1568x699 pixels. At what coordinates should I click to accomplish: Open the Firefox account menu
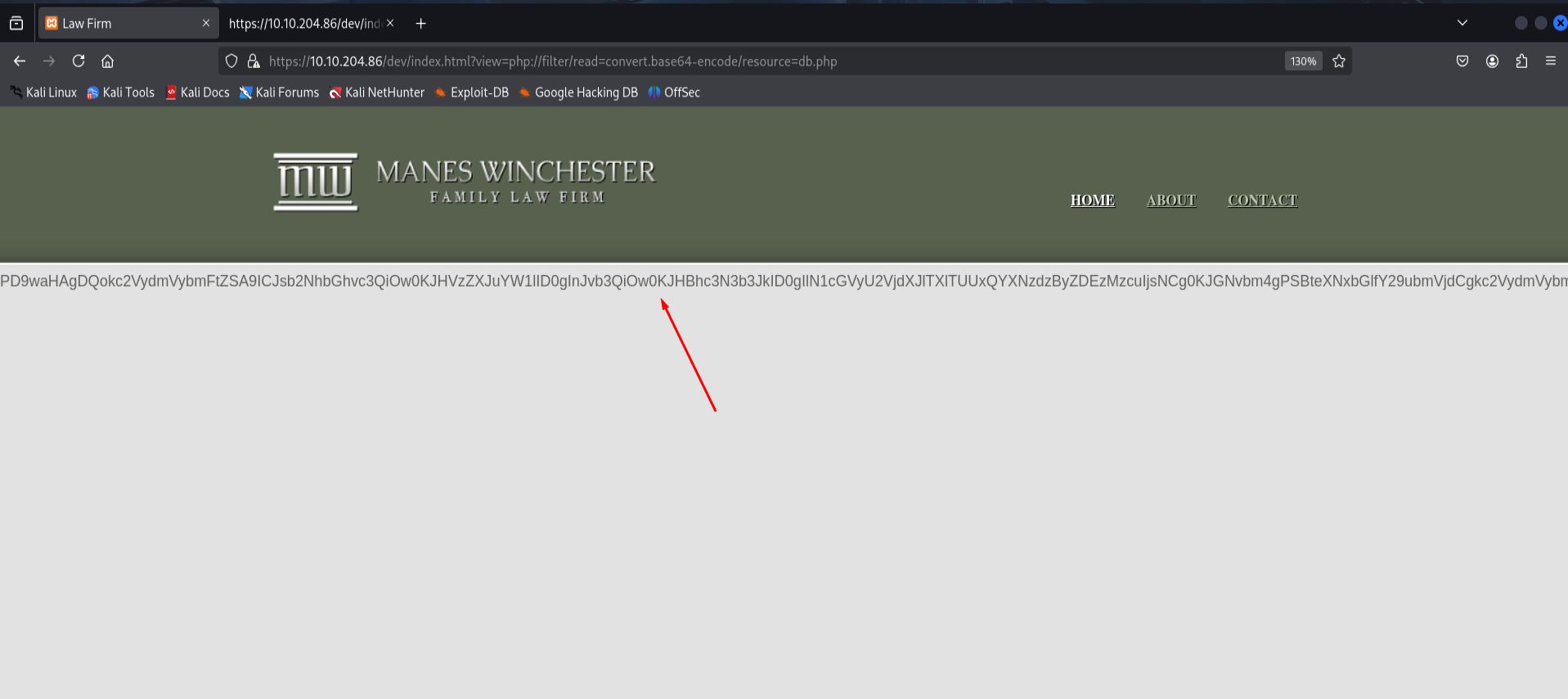point(1492,61)
